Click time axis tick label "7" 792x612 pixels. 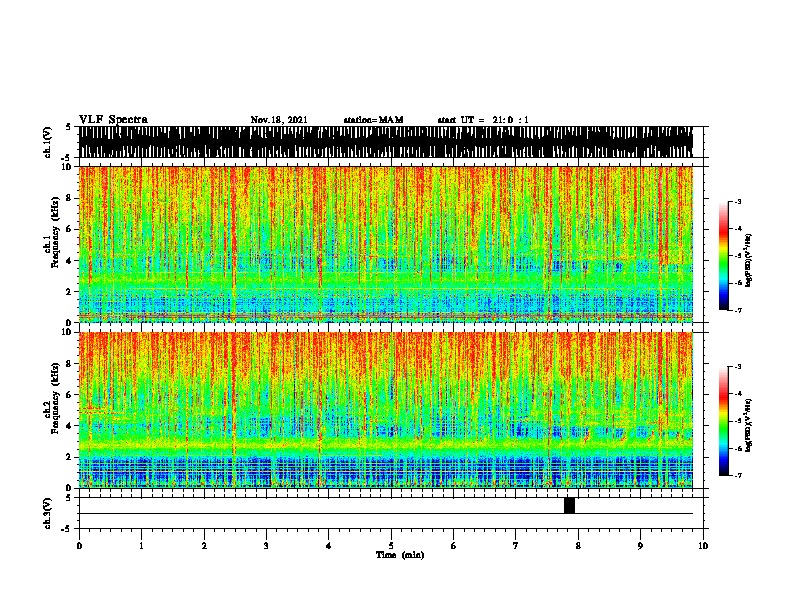click(516, 545)
